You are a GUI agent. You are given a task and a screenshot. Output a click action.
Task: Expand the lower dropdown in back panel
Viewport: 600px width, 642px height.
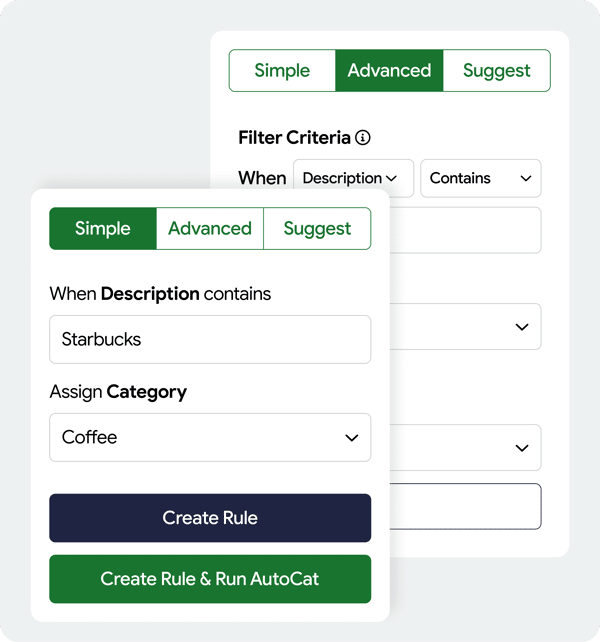tap(465, 448)
